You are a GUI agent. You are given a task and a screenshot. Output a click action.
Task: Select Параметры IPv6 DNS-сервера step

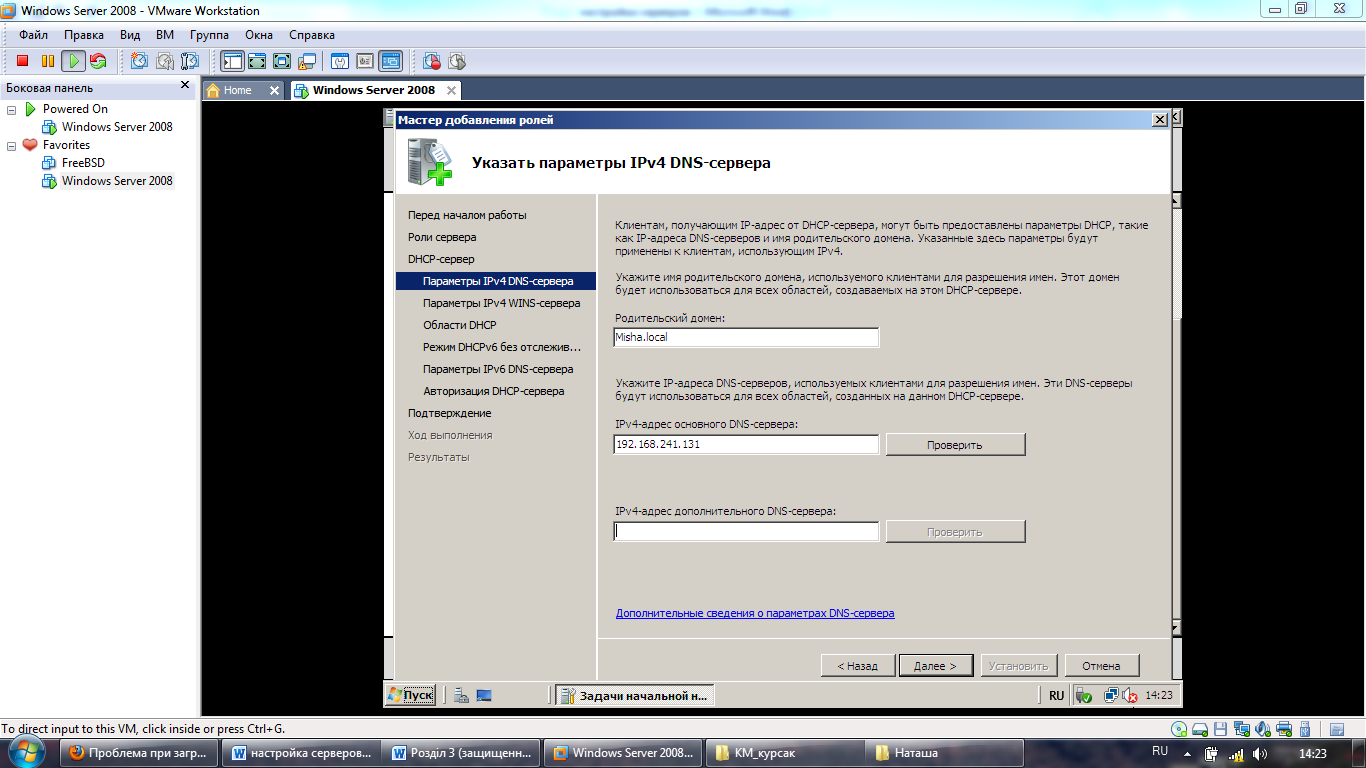(498, 369)
